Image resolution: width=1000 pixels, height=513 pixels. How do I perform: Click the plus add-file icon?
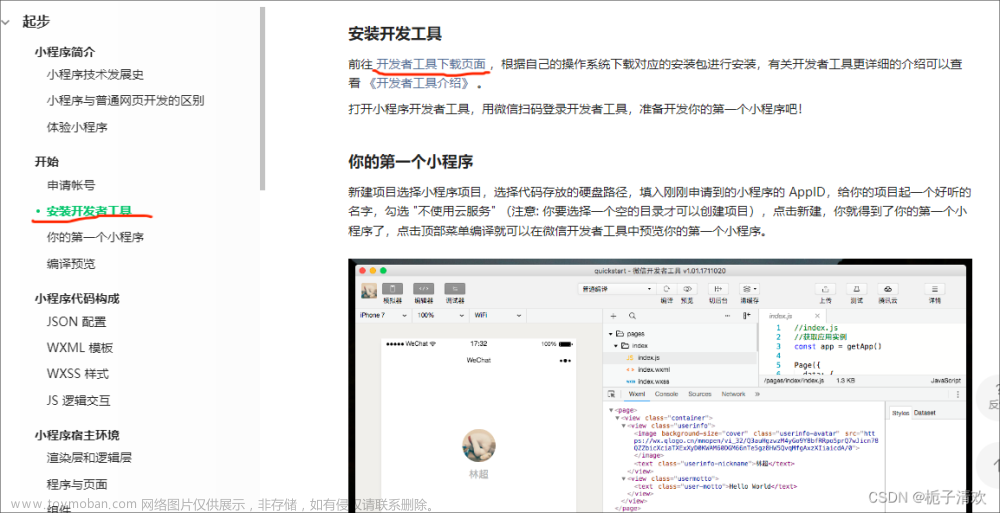[614, 315]
